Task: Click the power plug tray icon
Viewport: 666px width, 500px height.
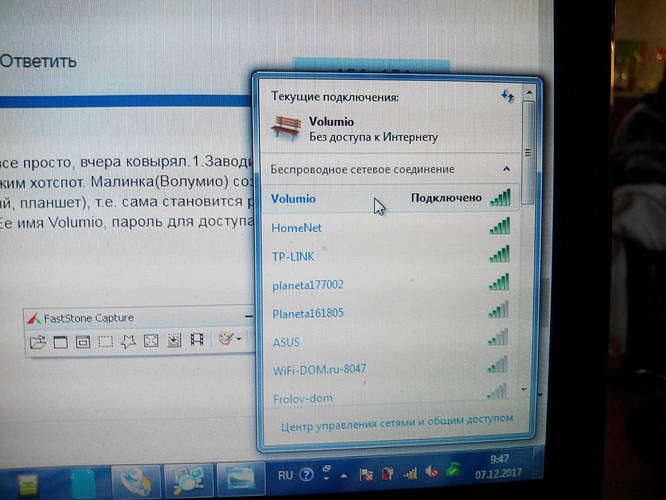Action: [387, 473]
